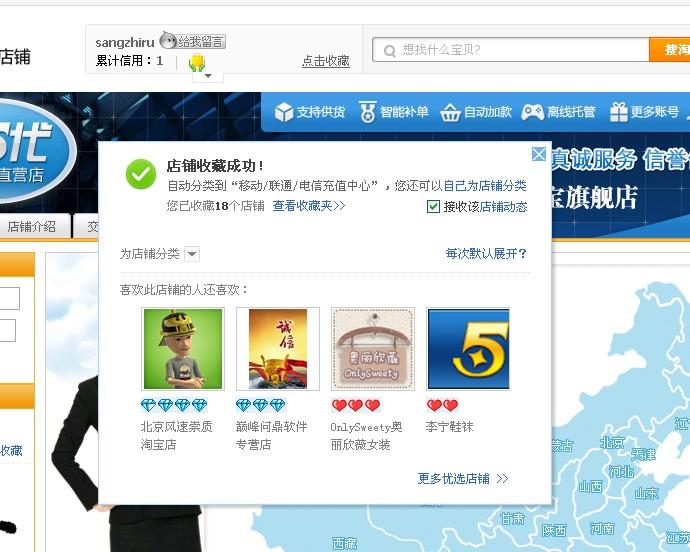Open the 北京风速崇质淘宝店 shop thumbnail
The width and height of the screenshot is (690, 552).
coord(183,349)
